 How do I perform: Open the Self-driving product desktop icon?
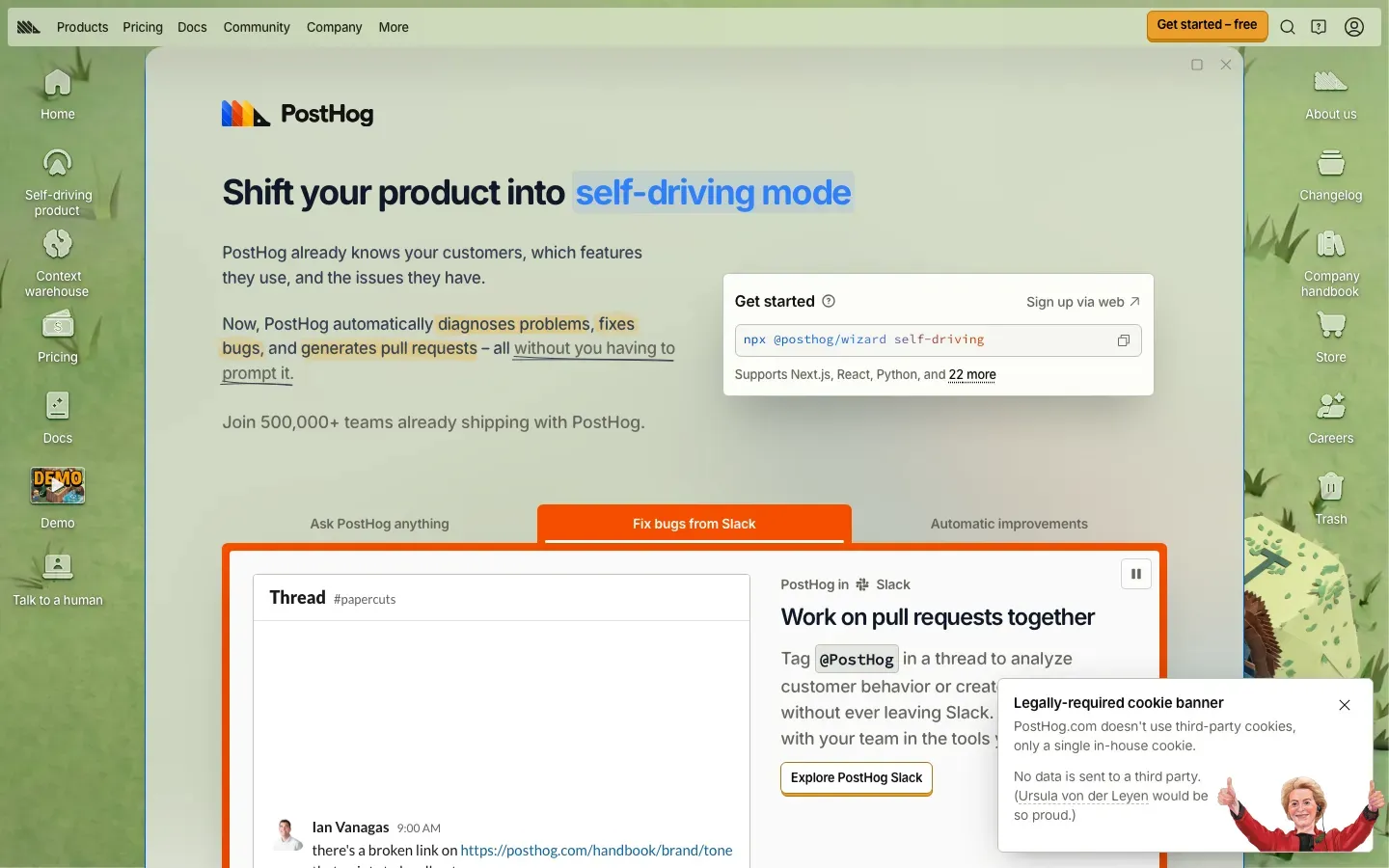[58, 181]
